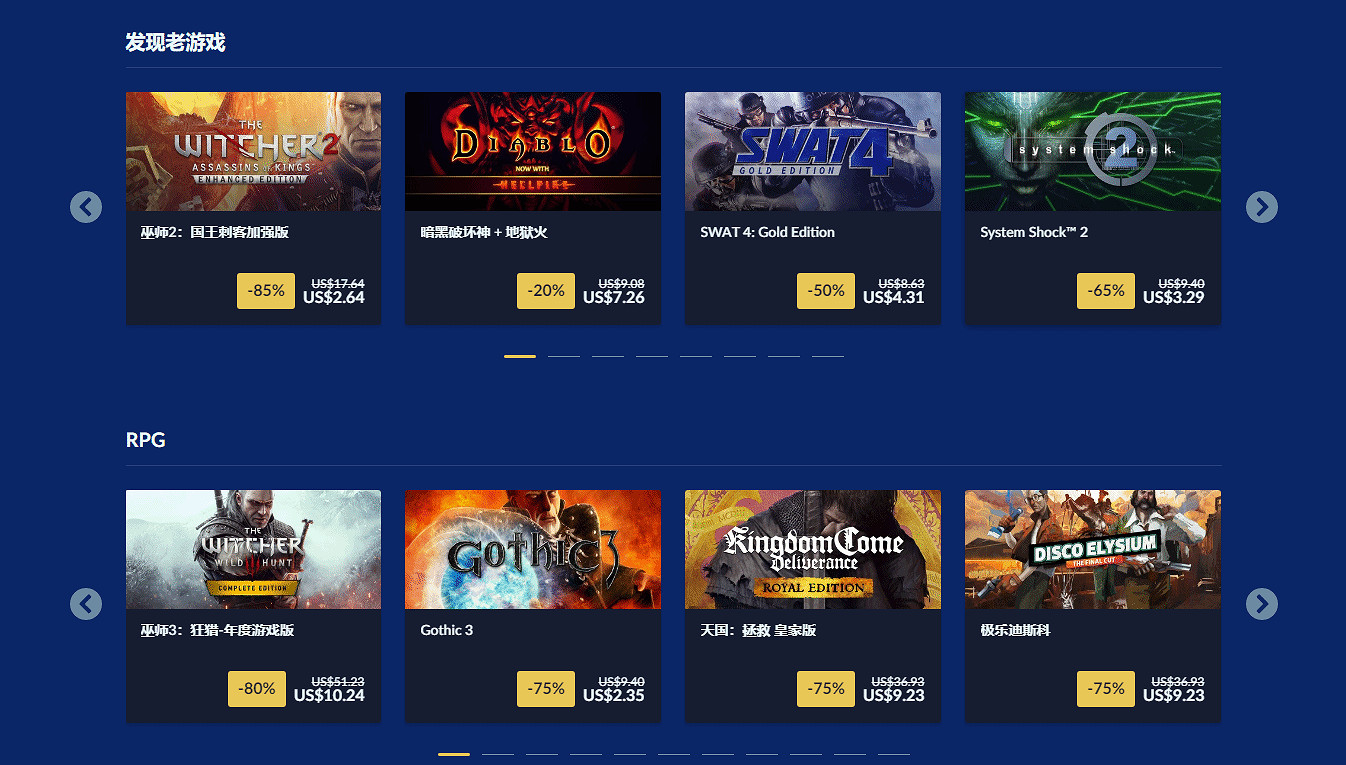Viewport: 1346px width, 765px height.
Task: Click right arrow of RPG carousel
Action: (x=1262, y=604)
